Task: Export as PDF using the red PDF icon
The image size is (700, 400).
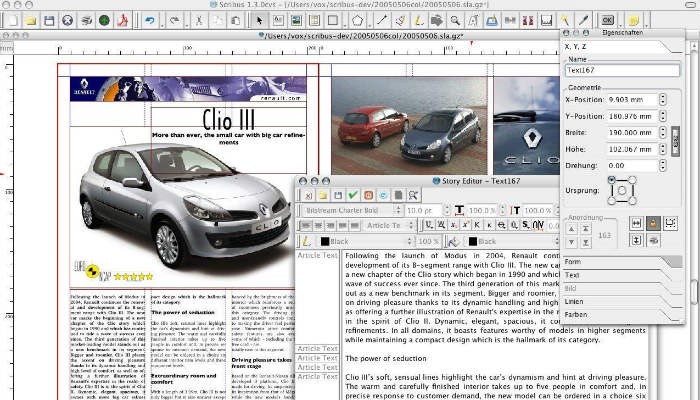Action: pyautogui.click(x=123, y=21)
